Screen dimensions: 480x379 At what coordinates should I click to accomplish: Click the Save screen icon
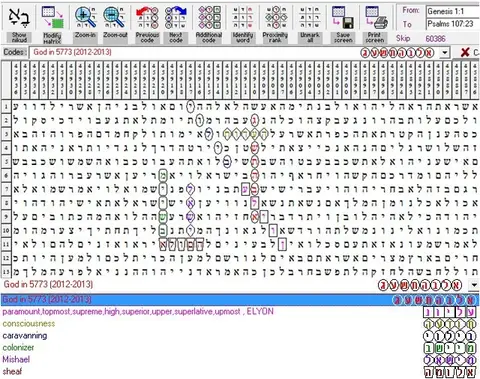tap(343, 17)
